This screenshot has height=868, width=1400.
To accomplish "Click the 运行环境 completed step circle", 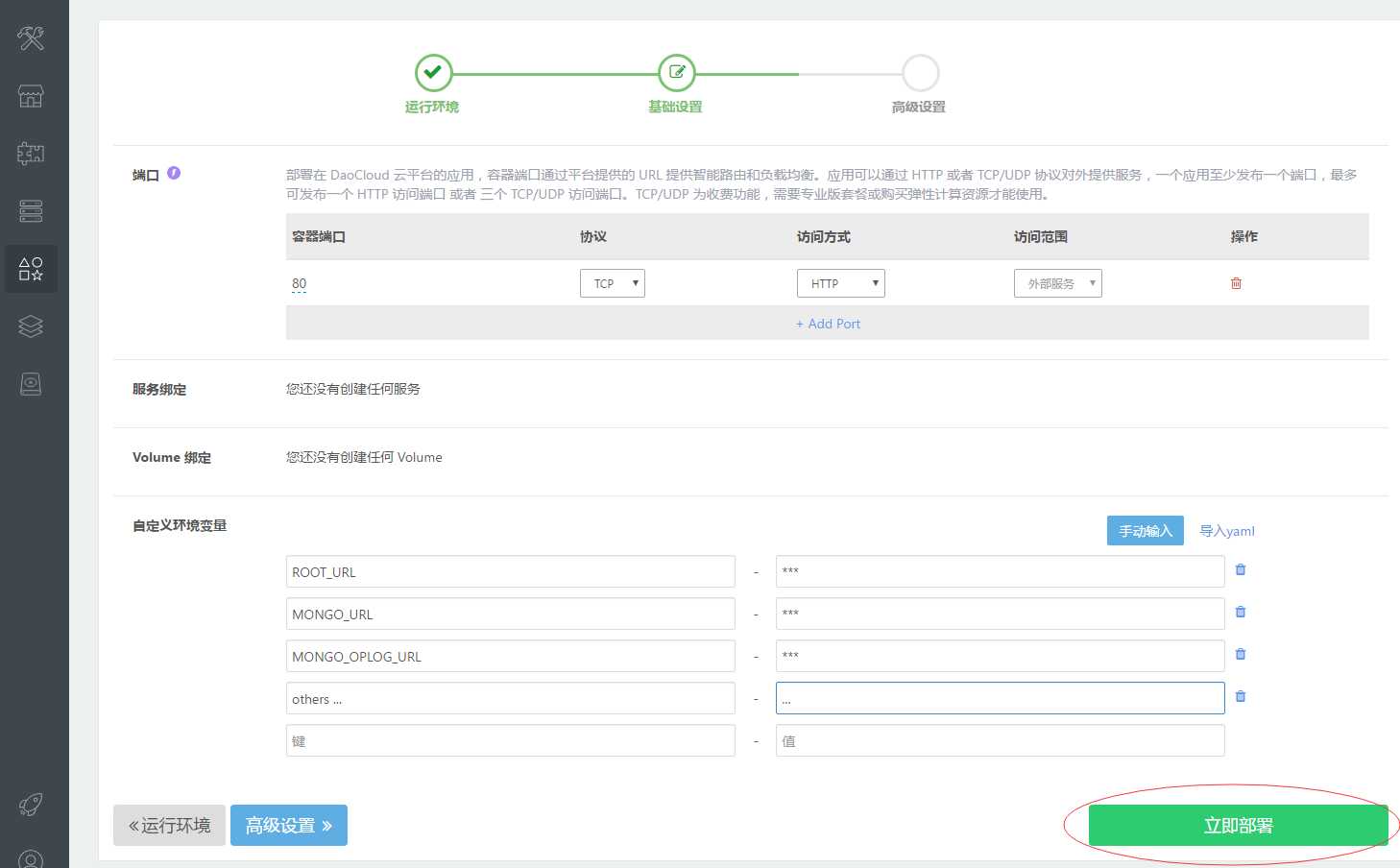I will tap(433, 72).
